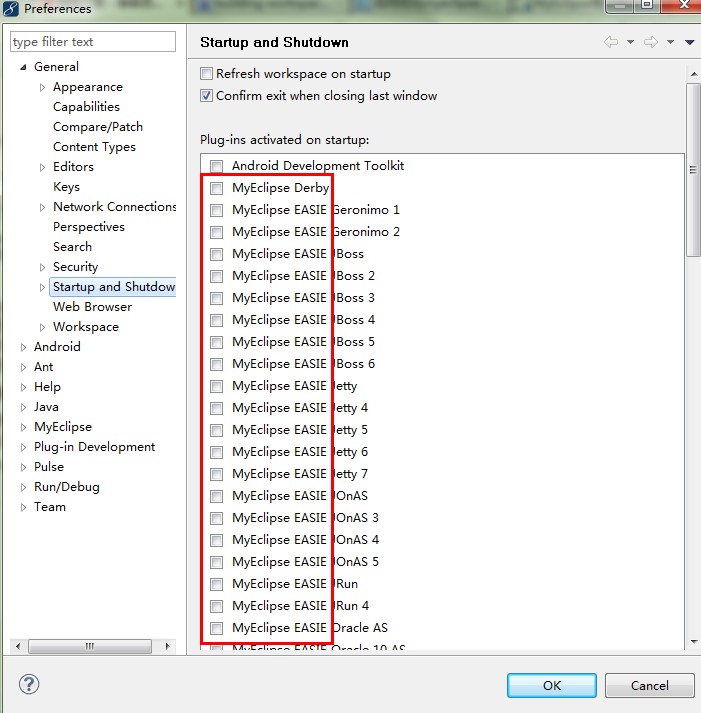The width and height of the screenshot is (701, 713).
Task: Click the tree scroll left arrow
Action: coord(17,646)
